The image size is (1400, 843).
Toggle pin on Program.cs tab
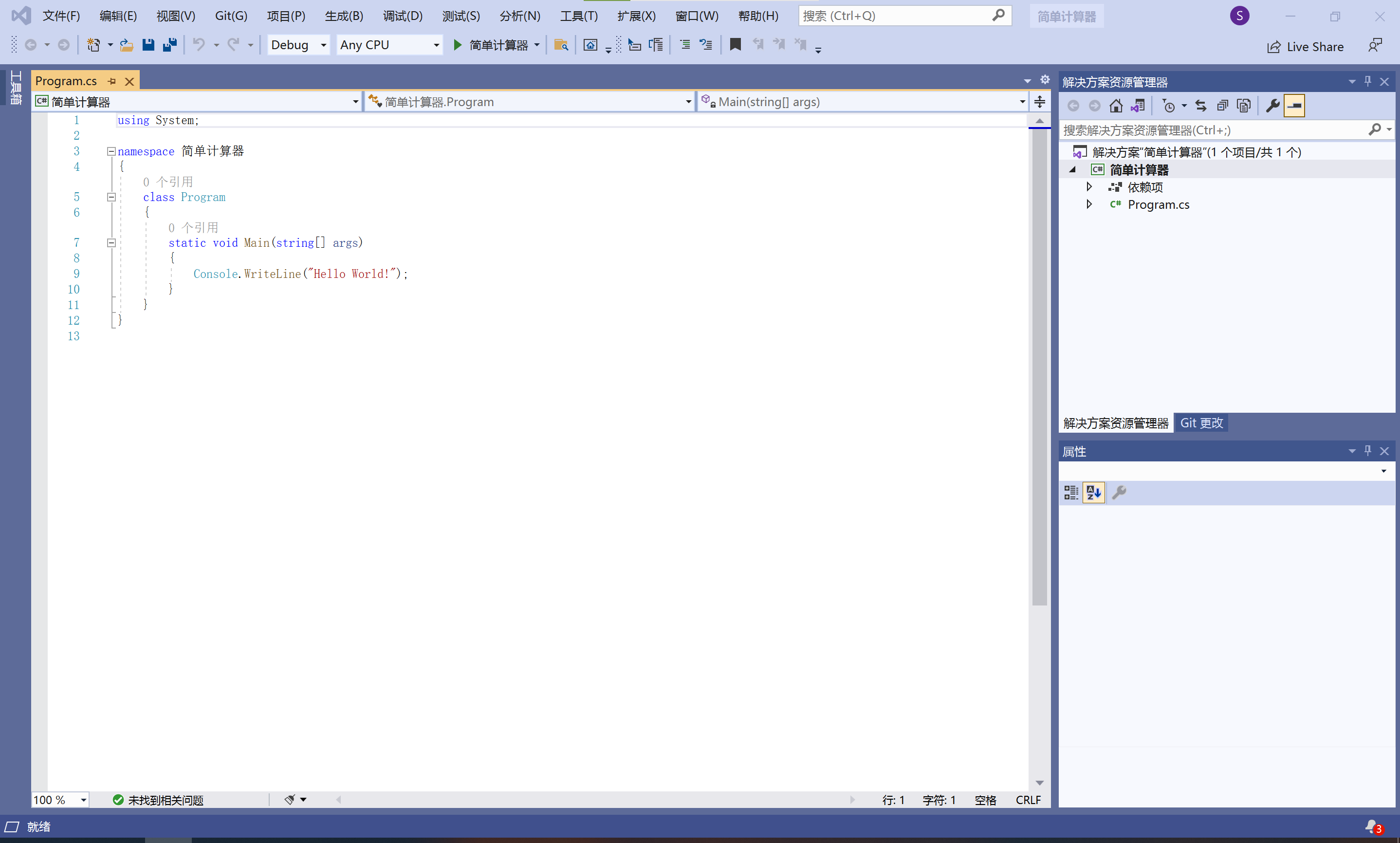tap(112, 81)
